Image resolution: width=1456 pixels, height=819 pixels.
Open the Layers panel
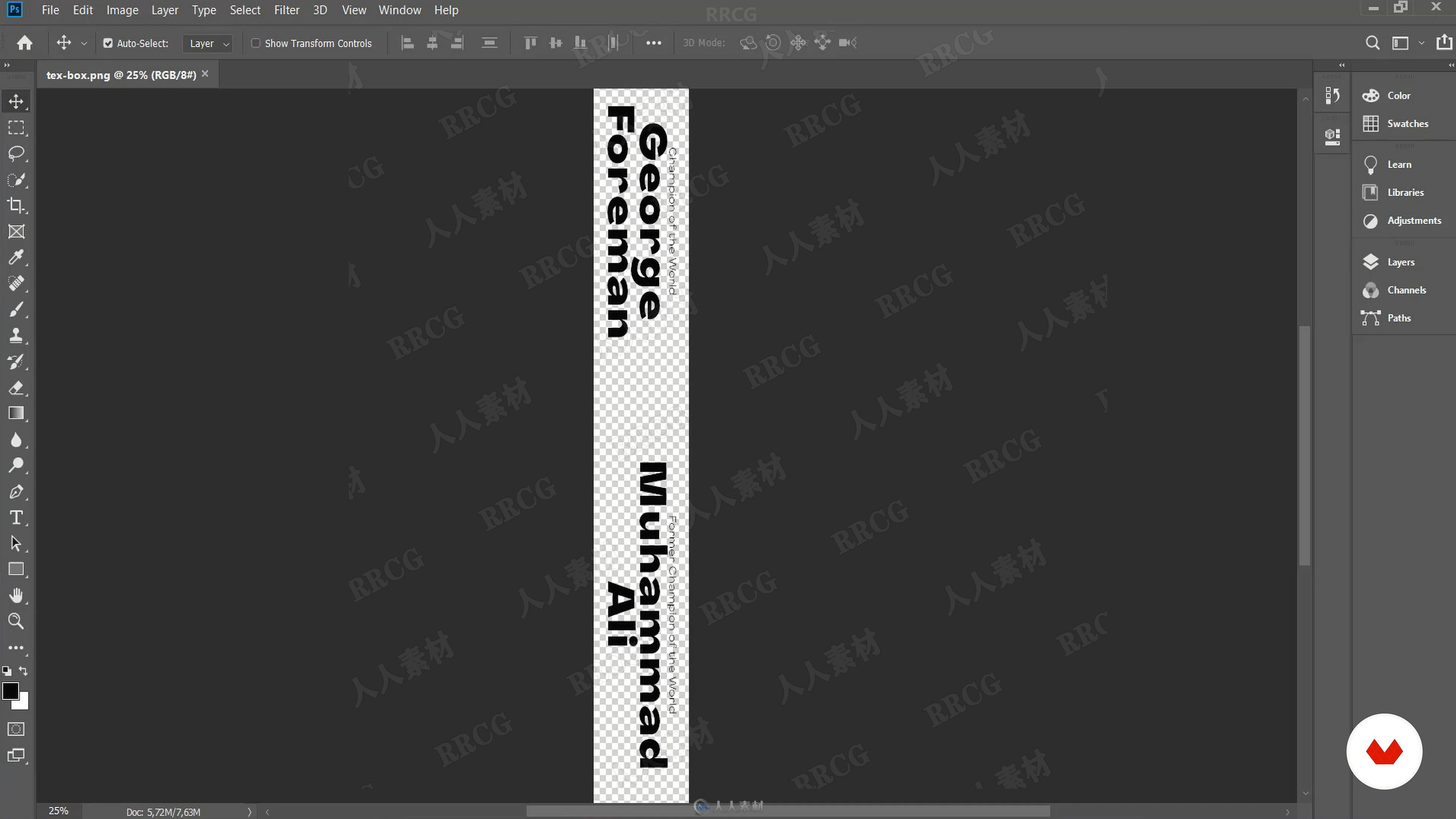point(1399,261)
